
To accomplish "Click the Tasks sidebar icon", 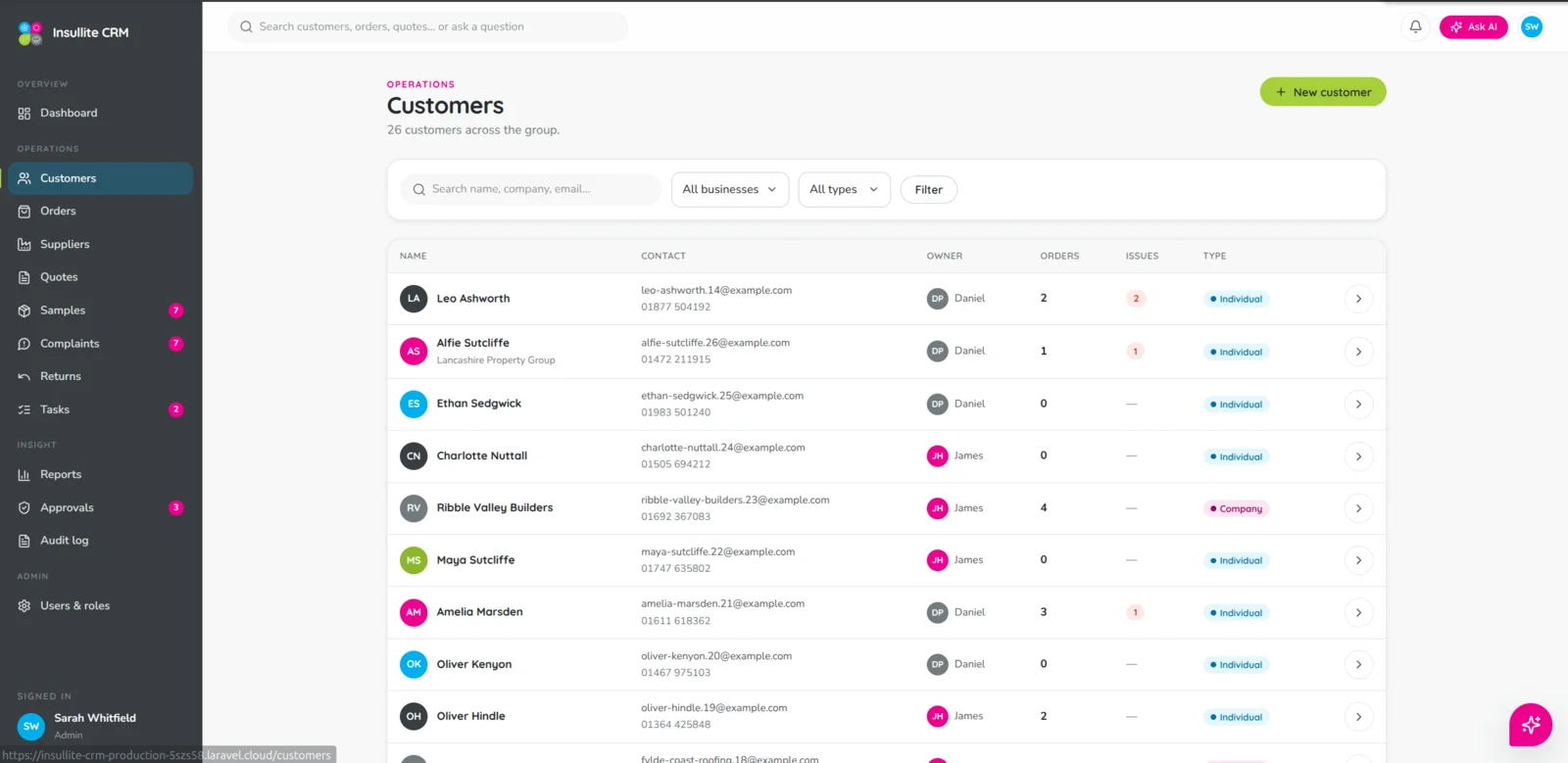I will pyautogui.click(x=24, y=409).
